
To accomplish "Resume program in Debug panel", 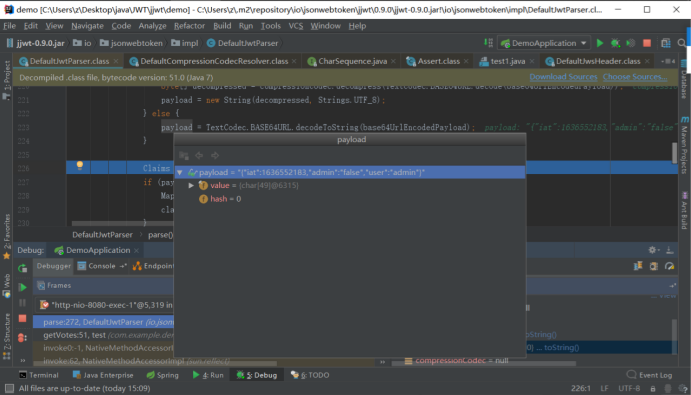I will pos(22,287).
